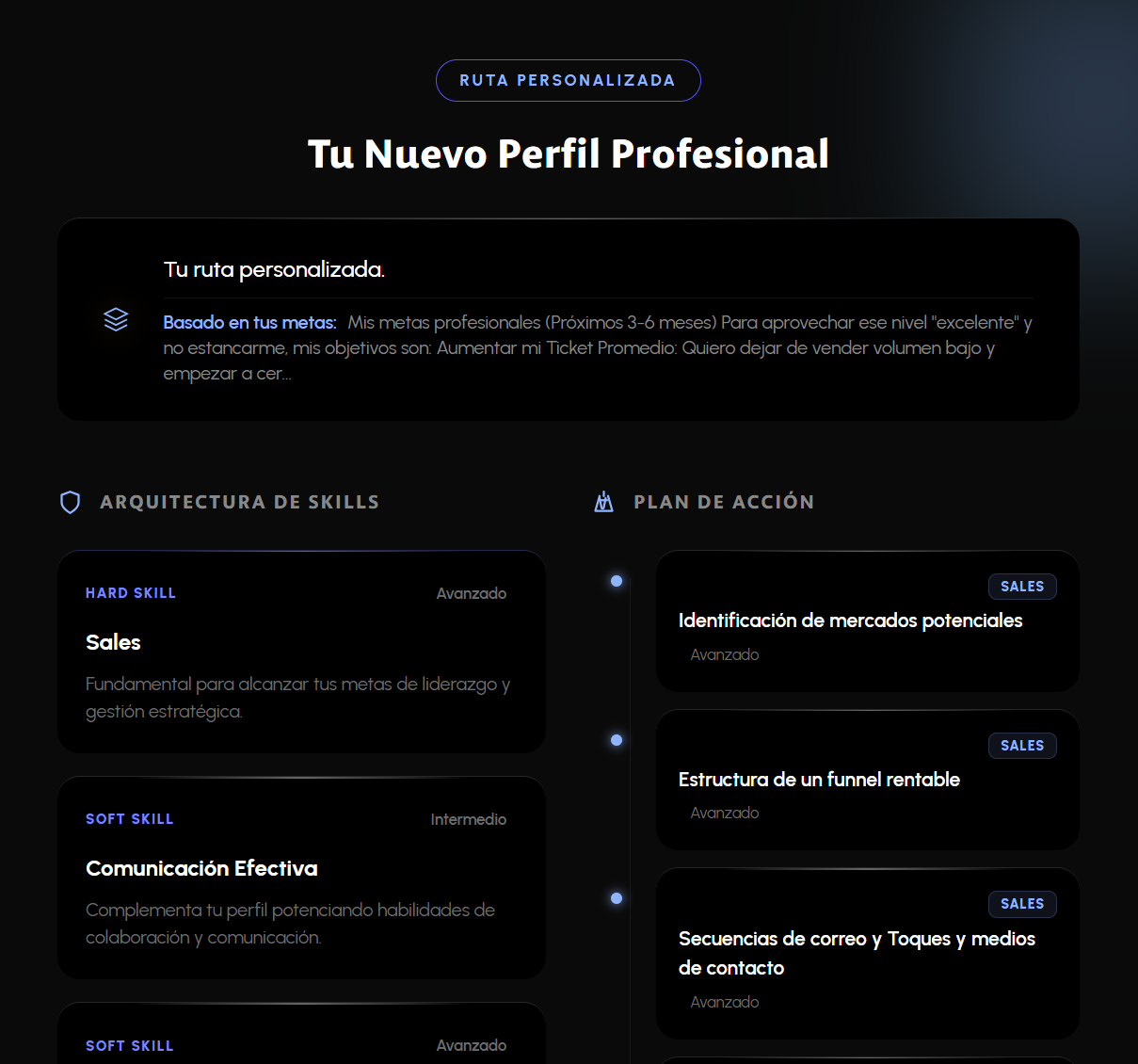
Task: Click the Basado en tus metas label
Action: [248, 322]
